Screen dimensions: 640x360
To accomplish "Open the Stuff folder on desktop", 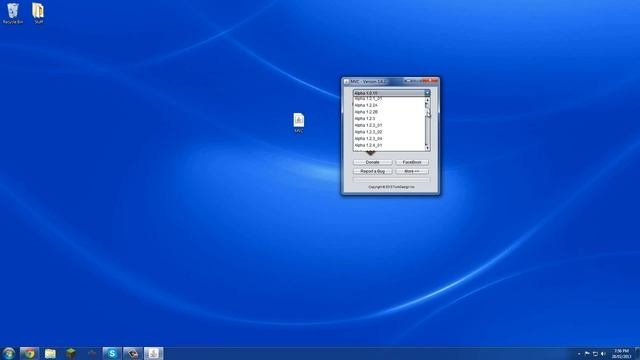I will 38,13.
